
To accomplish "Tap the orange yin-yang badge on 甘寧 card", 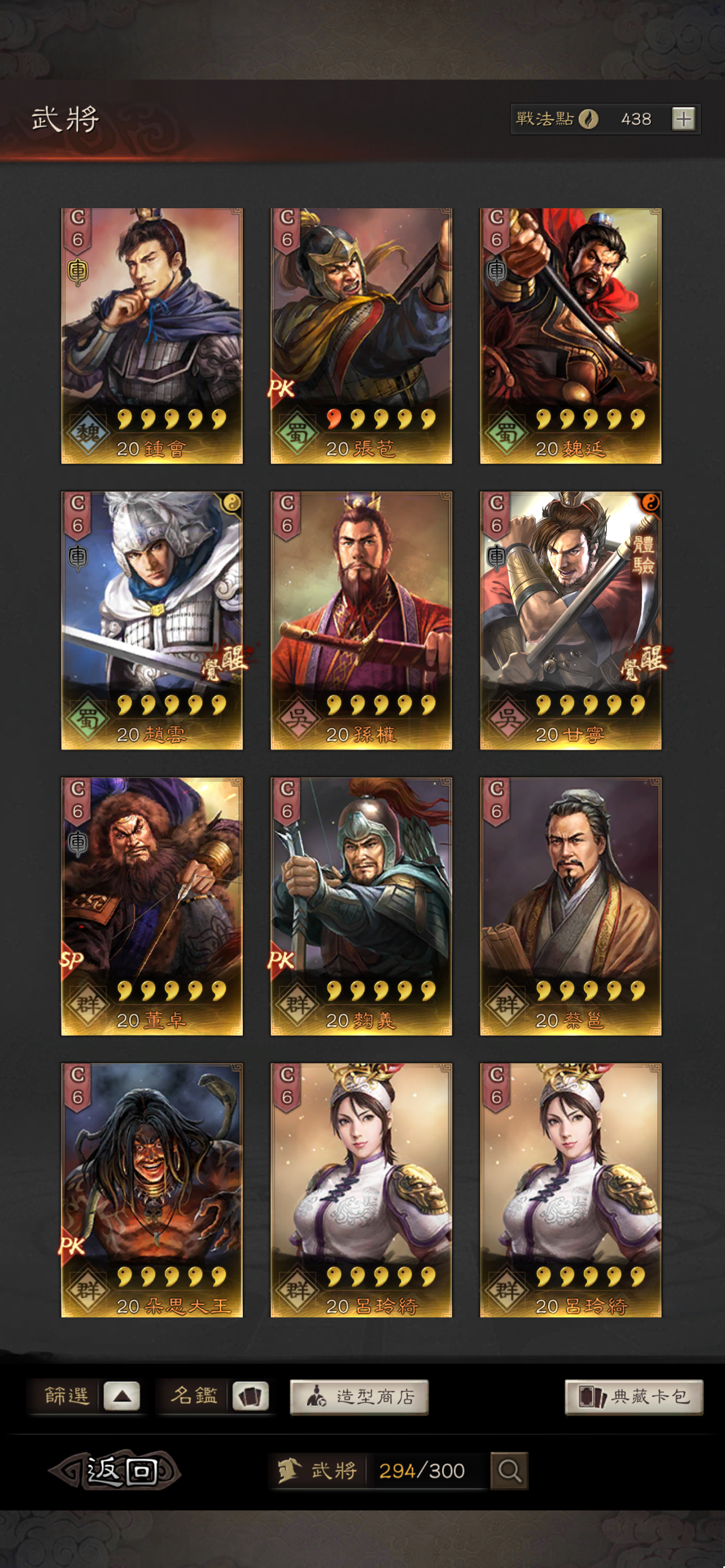I will [x=649, y=503].
